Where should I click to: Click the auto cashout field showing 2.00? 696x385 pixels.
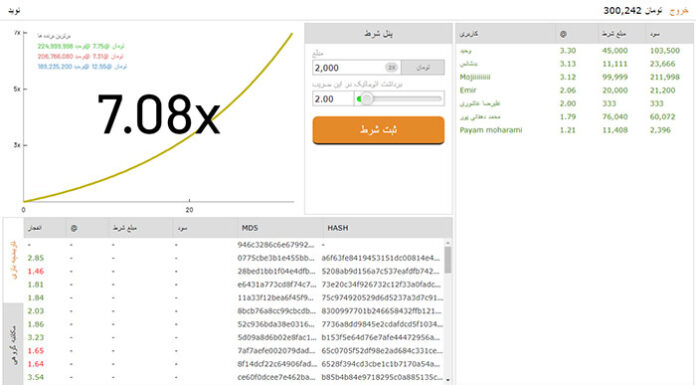333,99
